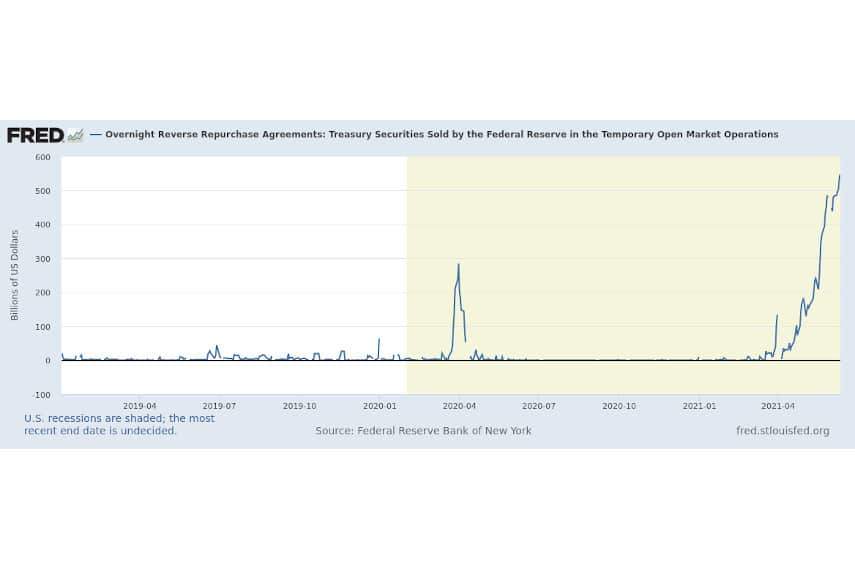The height and width of the screenshot is (570, 855).
Task: Open the fred.stlouisfed.org link
Action: 782,431
